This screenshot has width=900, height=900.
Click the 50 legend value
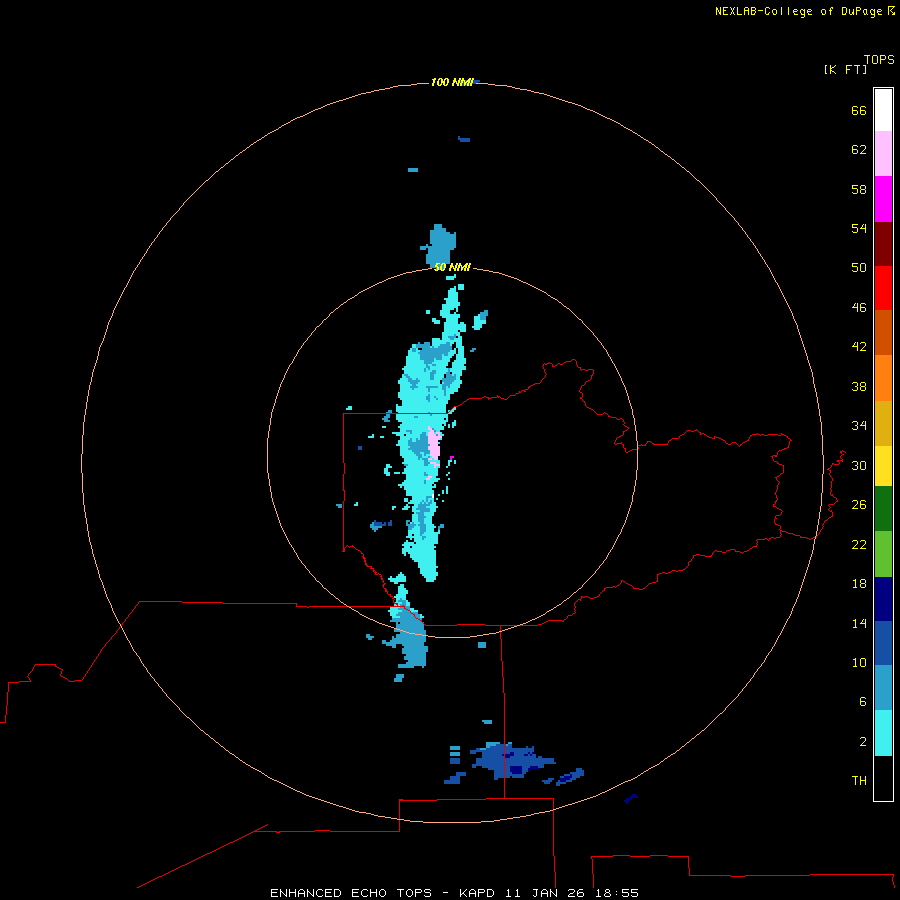coord(859,268)
